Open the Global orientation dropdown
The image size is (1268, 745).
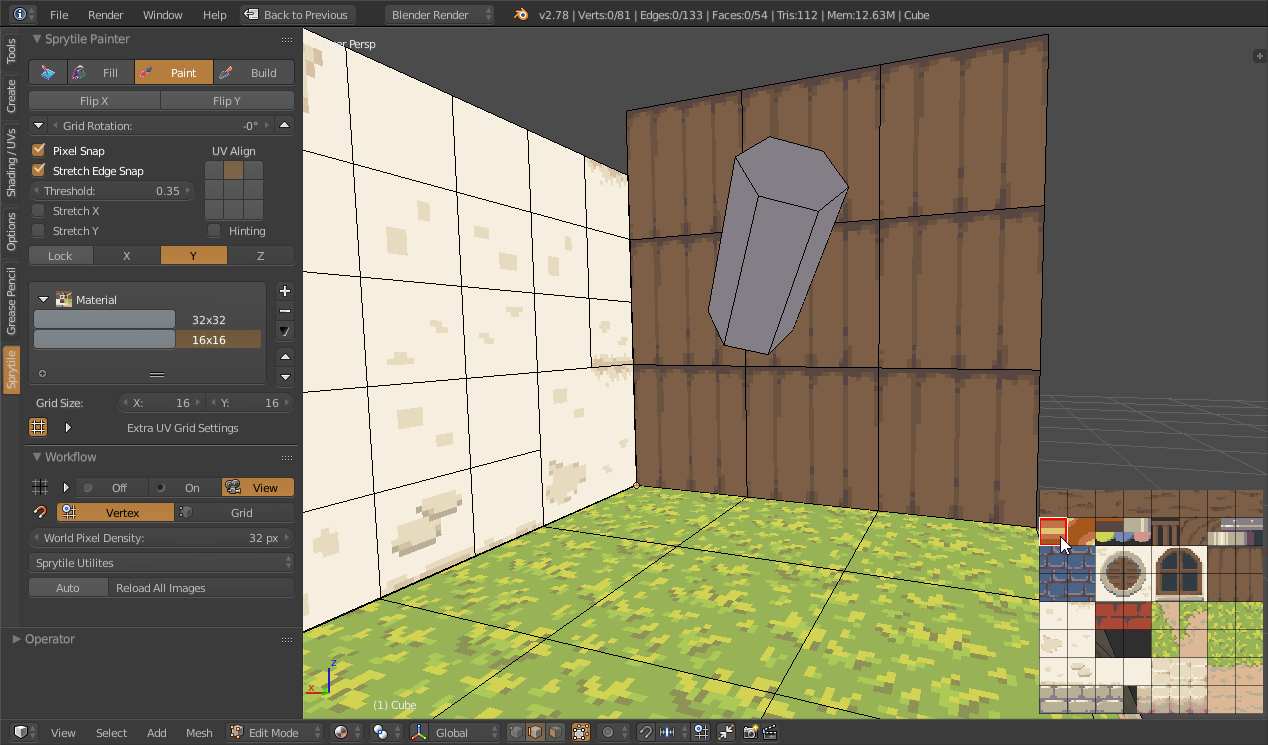pyautogui.click(x=465, y=732)
